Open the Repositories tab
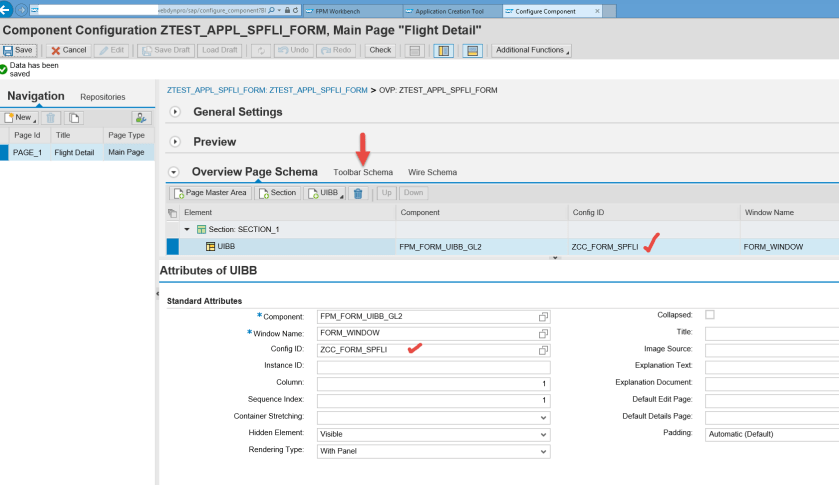839x485 pixels. click(x=103, y=97)
